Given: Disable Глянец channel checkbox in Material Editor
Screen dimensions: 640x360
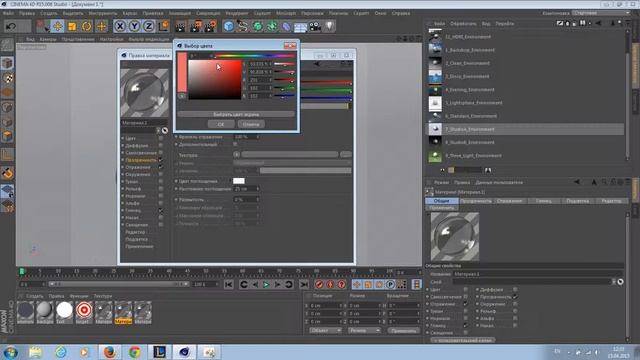Looking at the screenshot, I should (x=161, y=210).
